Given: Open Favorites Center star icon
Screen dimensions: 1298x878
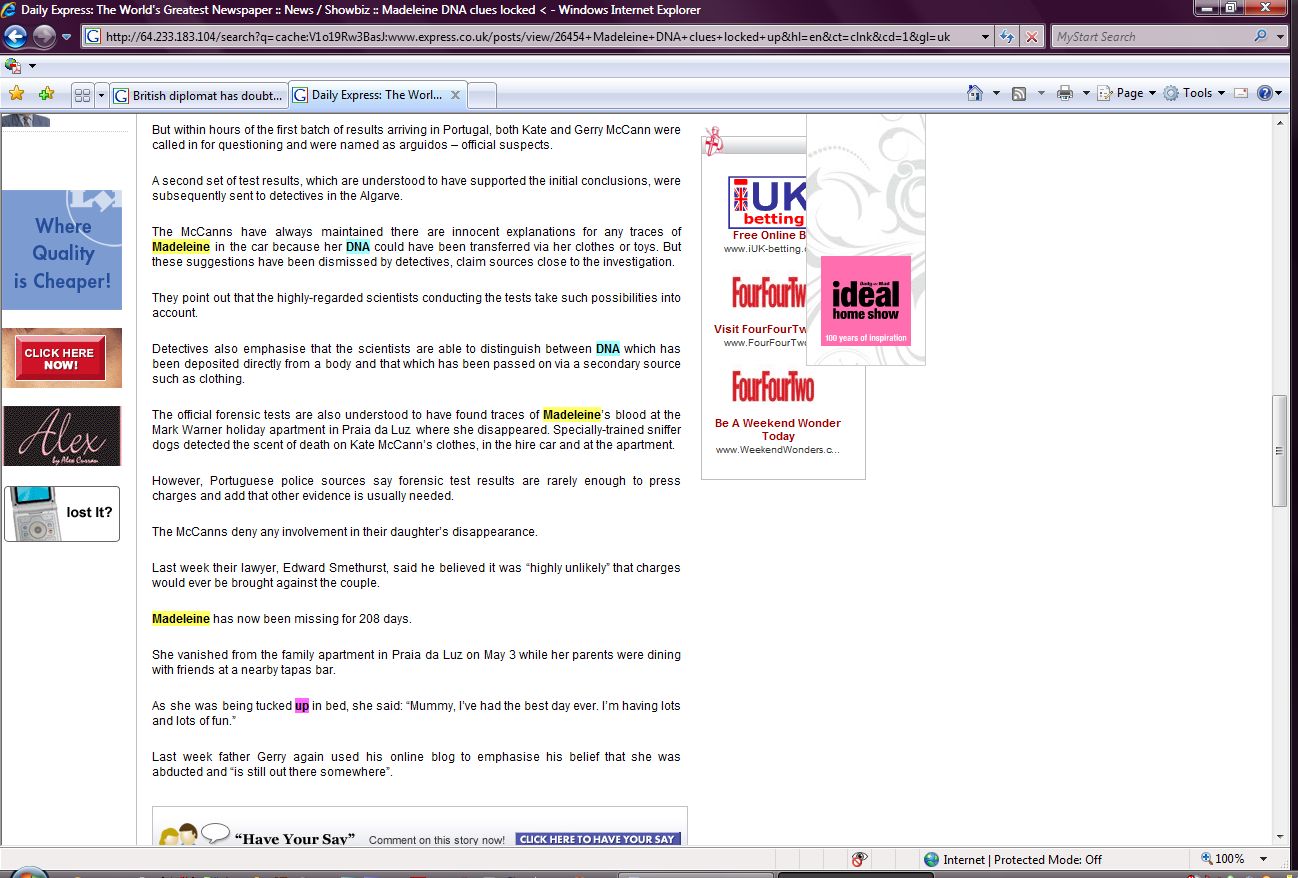Looking at the screenshot, I should [16, 94].
